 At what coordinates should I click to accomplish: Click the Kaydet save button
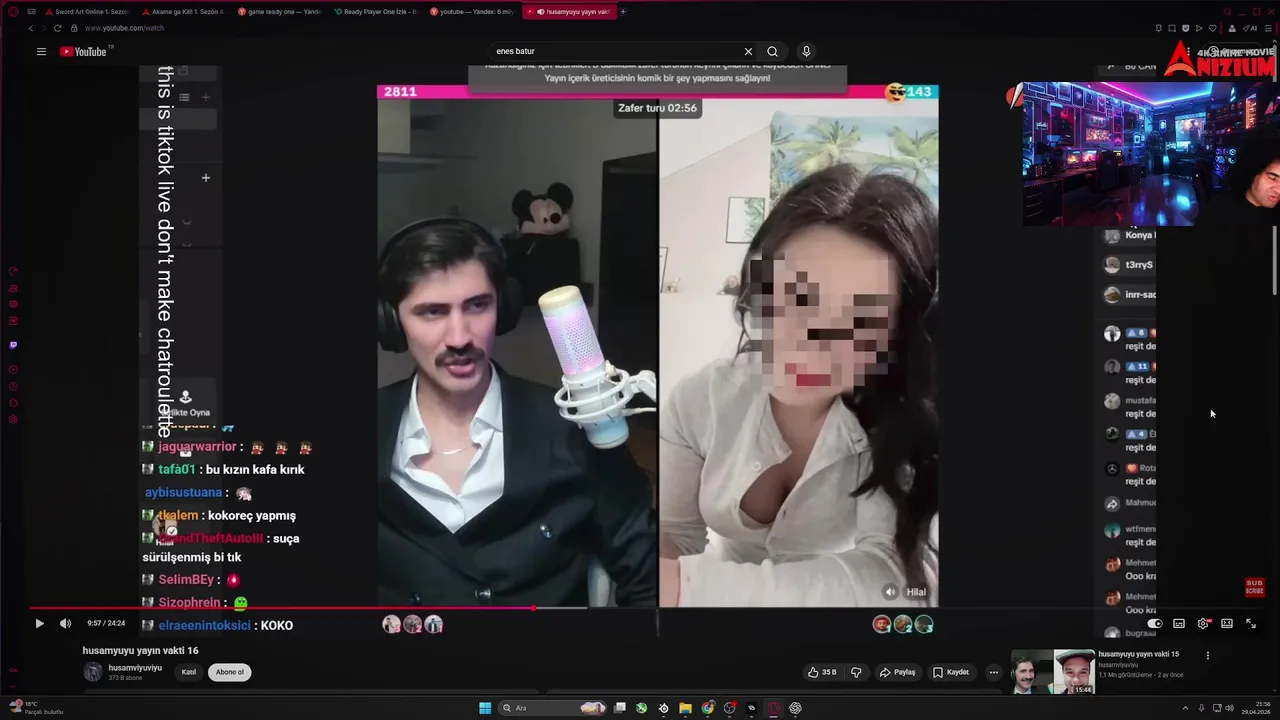[x=951, y=672]
